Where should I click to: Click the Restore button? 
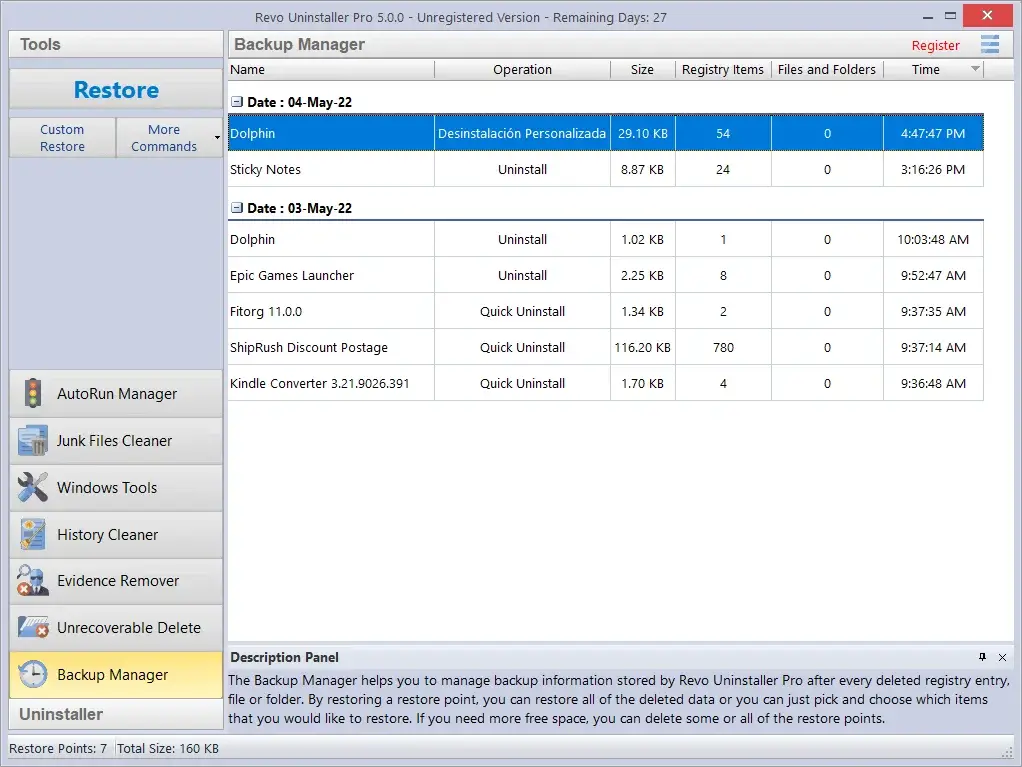click(115, 90)
